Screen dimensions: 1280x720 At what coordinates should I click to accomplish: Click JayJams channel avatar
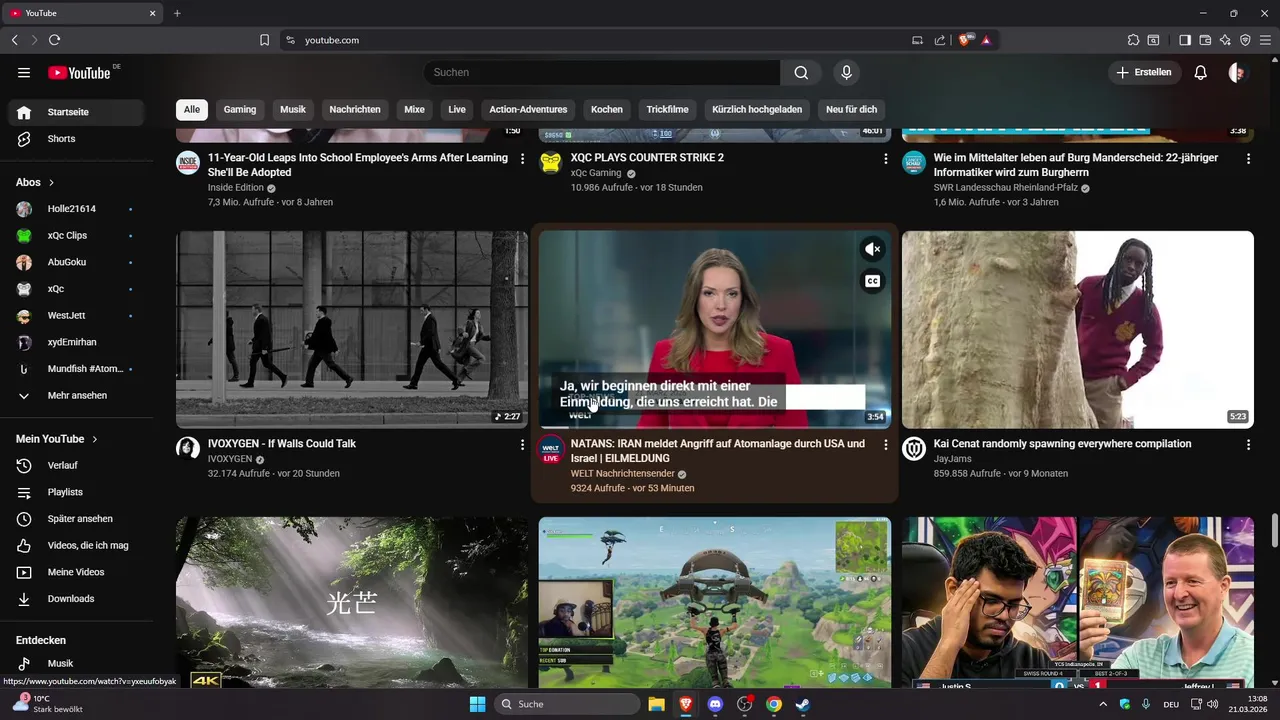click(x=914, y=449)
